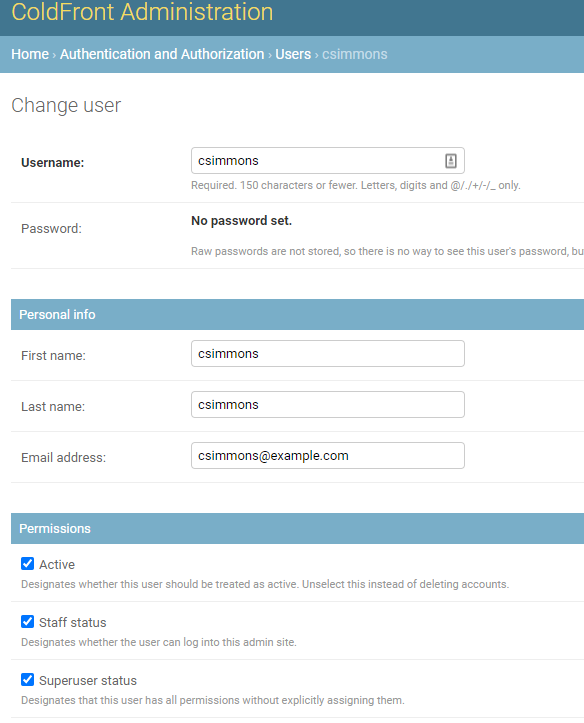Click the Personal info section header
The width and height of the screenshot is (584, 723).
[x=297, y=314]
